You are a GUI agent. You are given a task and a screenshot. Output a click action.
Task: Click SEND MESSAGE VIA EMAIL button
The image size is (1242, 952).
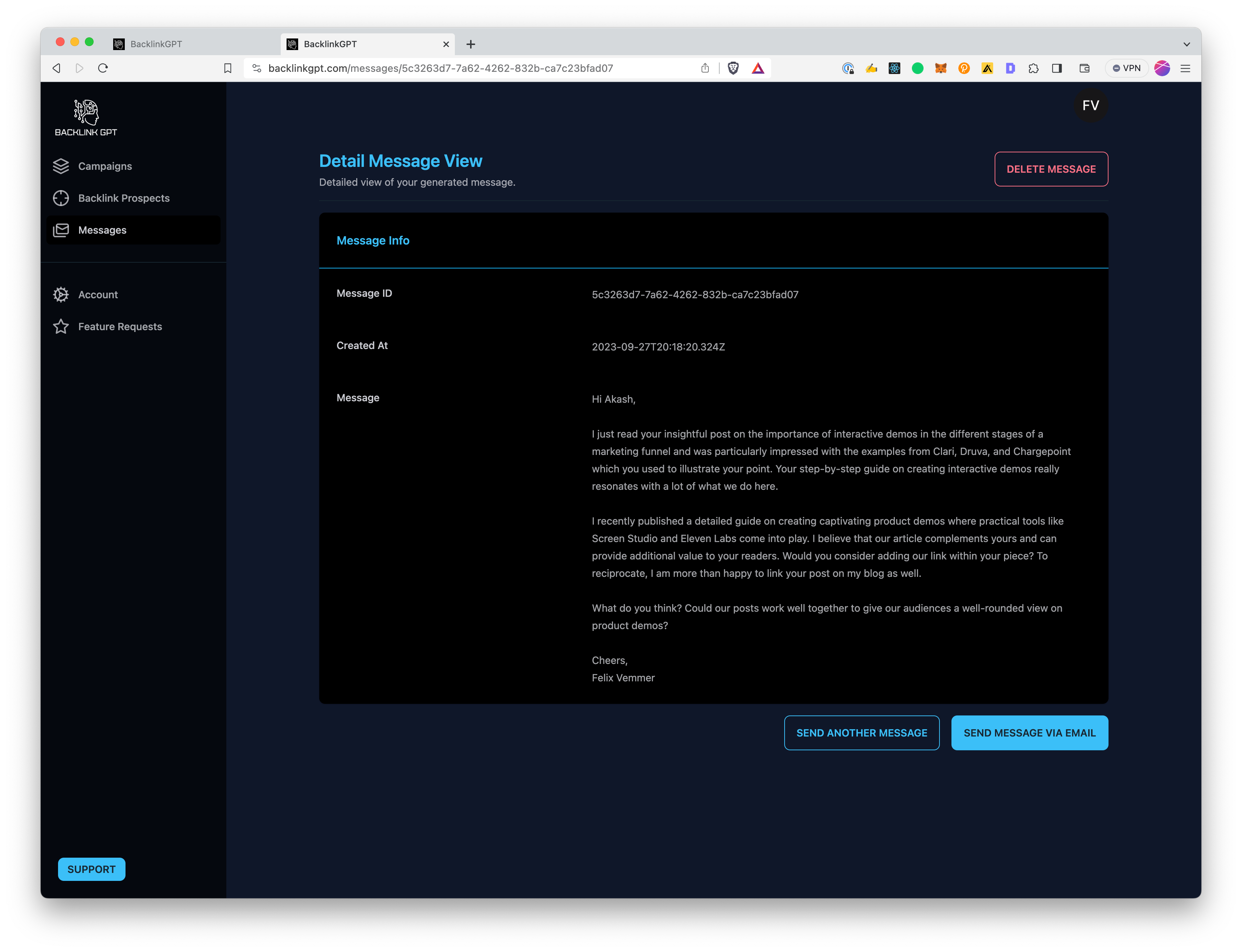[x=1029, y=733]
